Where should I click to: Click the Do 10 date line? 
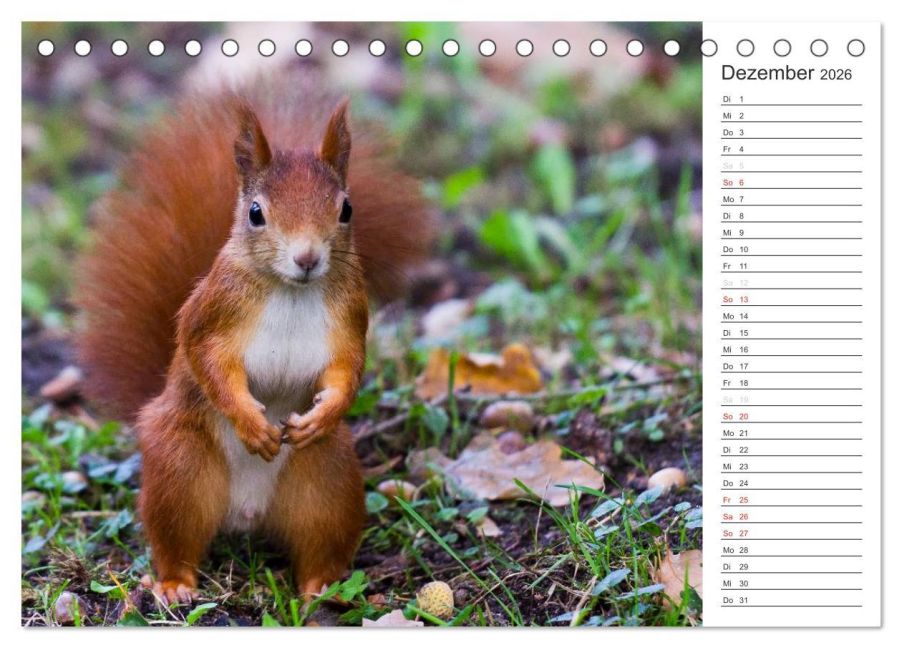tap(792, 249)
